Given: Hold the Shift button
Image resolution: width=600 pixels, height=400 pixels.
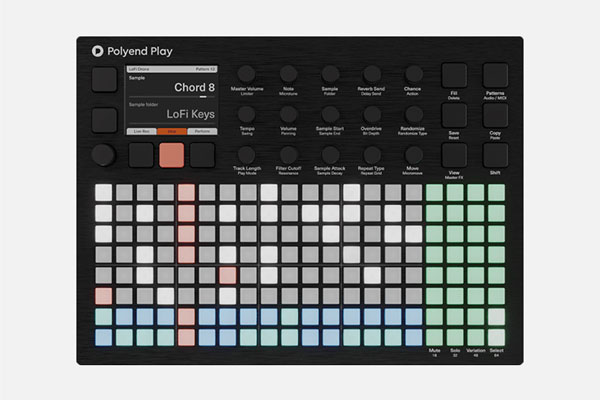Looking at the screenshot, I should click(496, 155).
